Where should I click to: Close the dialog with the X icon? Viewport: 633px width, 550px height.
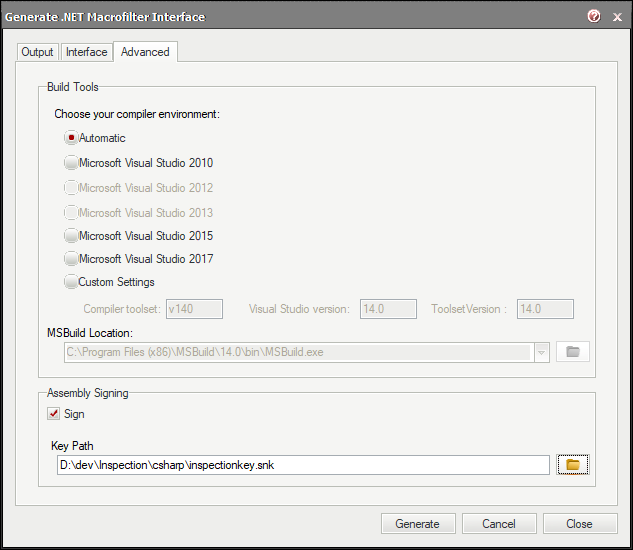[x=617, y=17]
